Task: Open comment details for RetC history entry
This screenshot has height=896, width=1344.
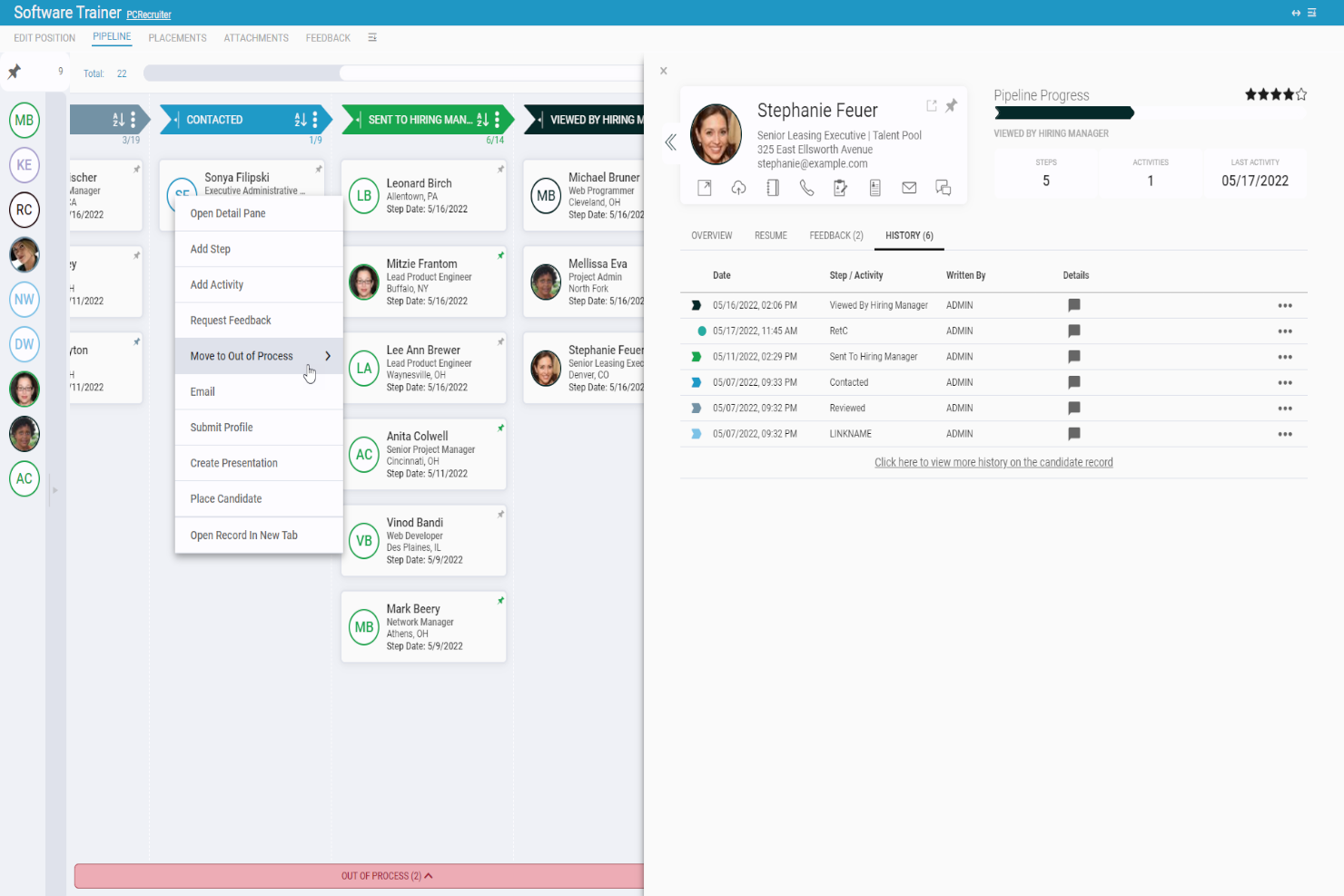Action: 1074,331
